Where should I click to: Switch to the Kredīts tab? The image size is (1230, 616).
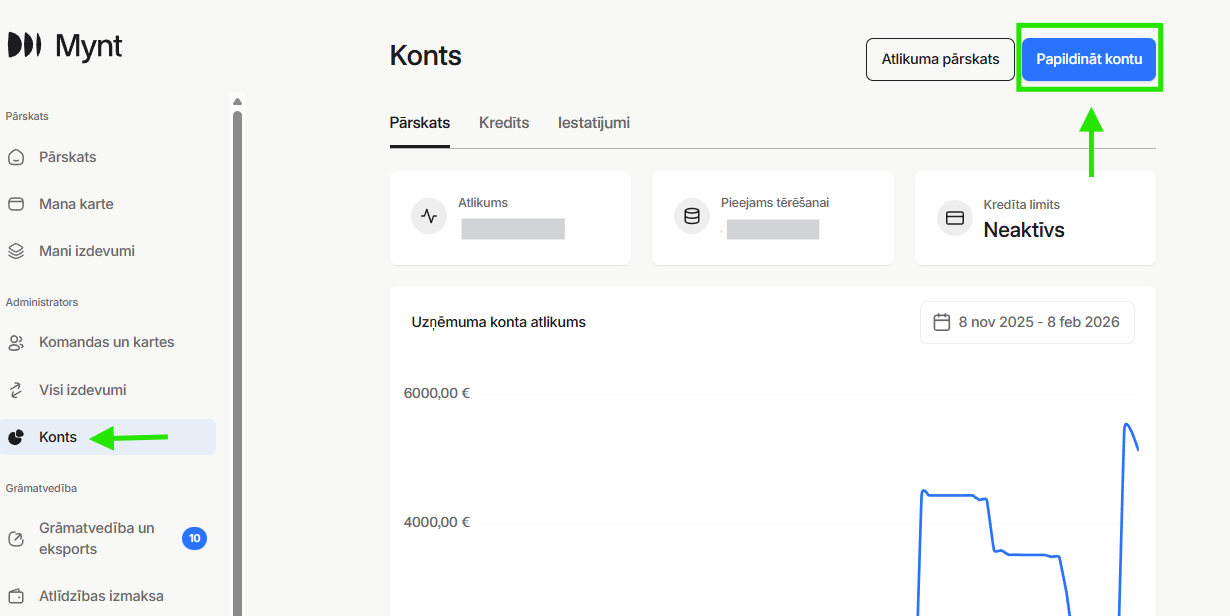click(x=503, y=123)
